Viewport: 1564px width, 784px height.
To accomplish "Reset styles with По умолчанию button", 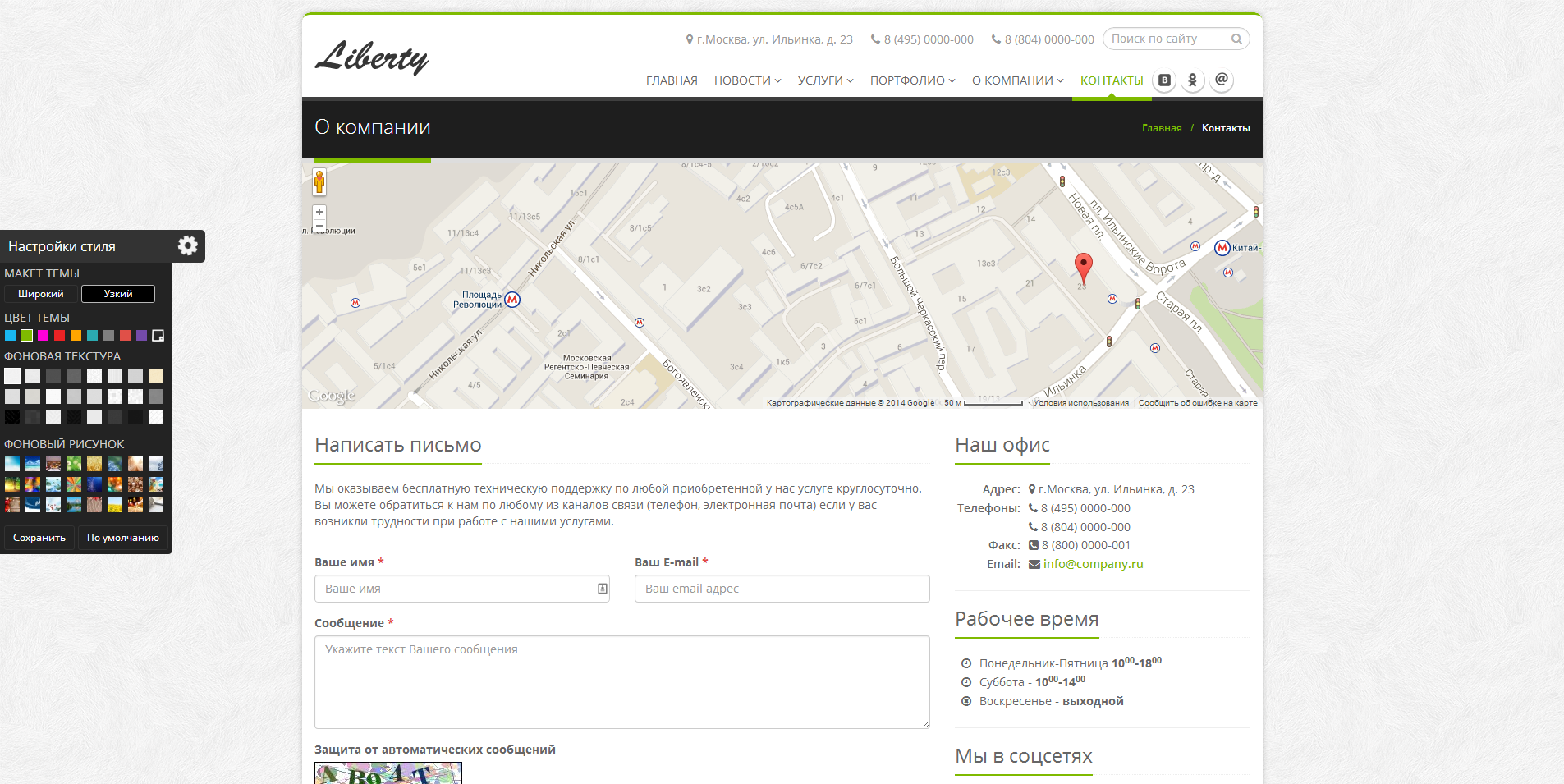I will 123,538.
